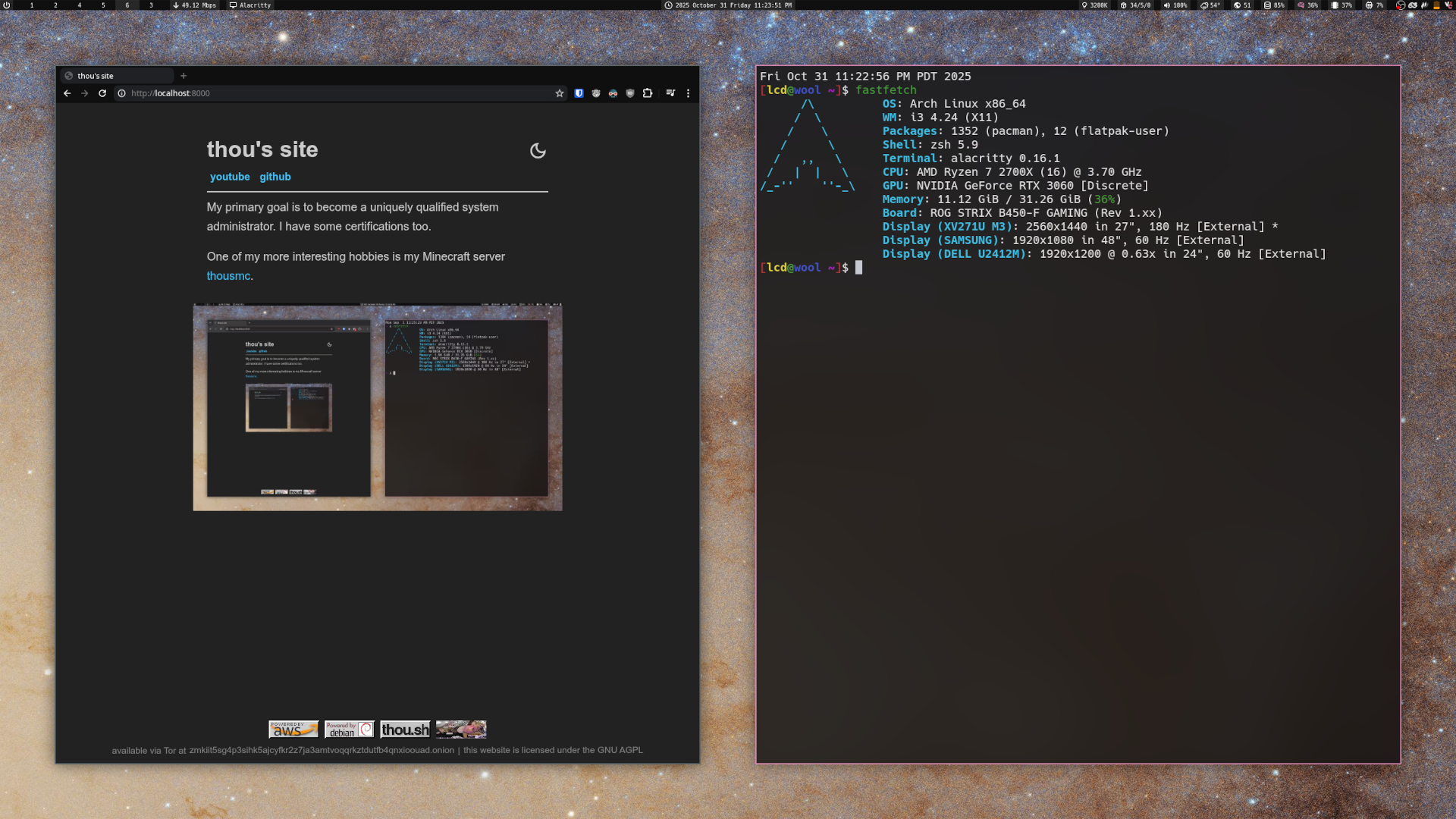The image size is (1456, 819).
Task: Open the youtube link on the page
Action: click(x=230, y=177)
